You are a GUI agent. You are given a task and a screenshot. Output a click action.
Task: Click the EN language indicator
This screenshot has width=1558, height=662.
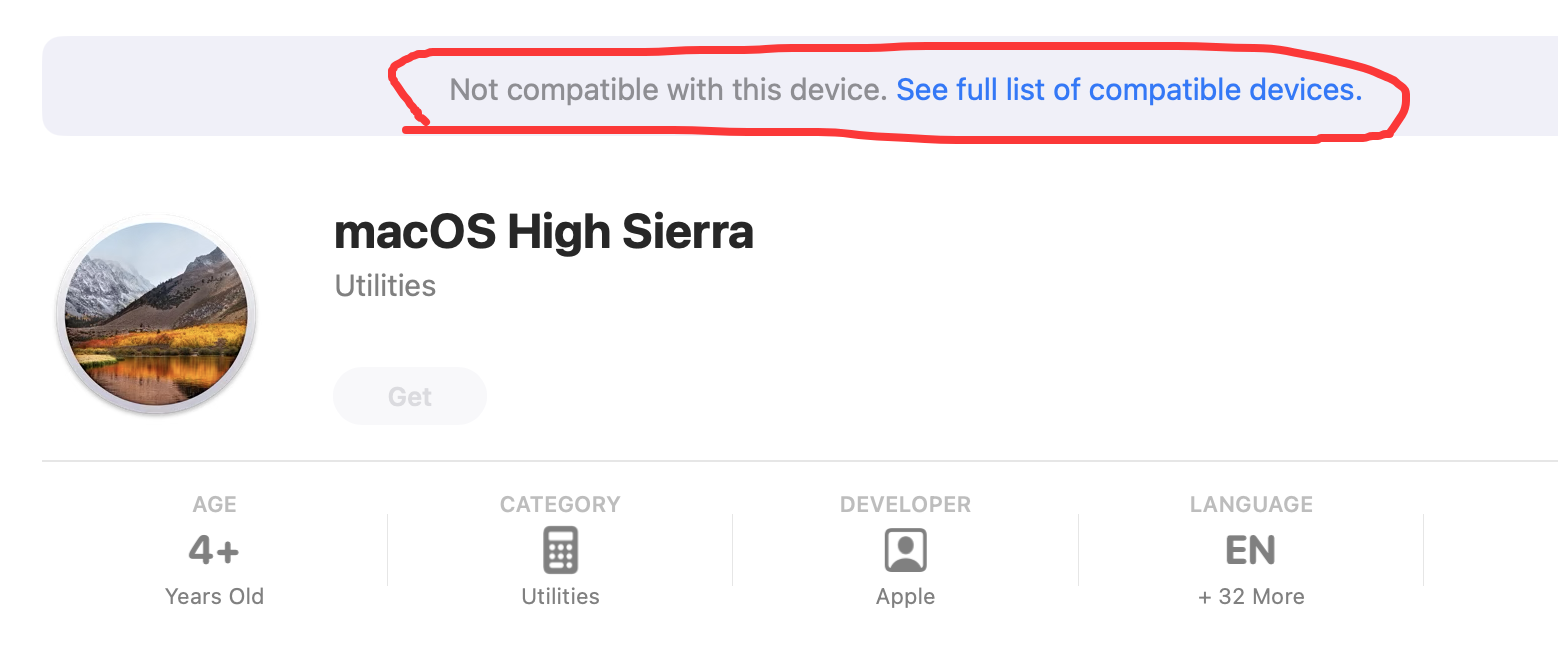(1250, 550)
